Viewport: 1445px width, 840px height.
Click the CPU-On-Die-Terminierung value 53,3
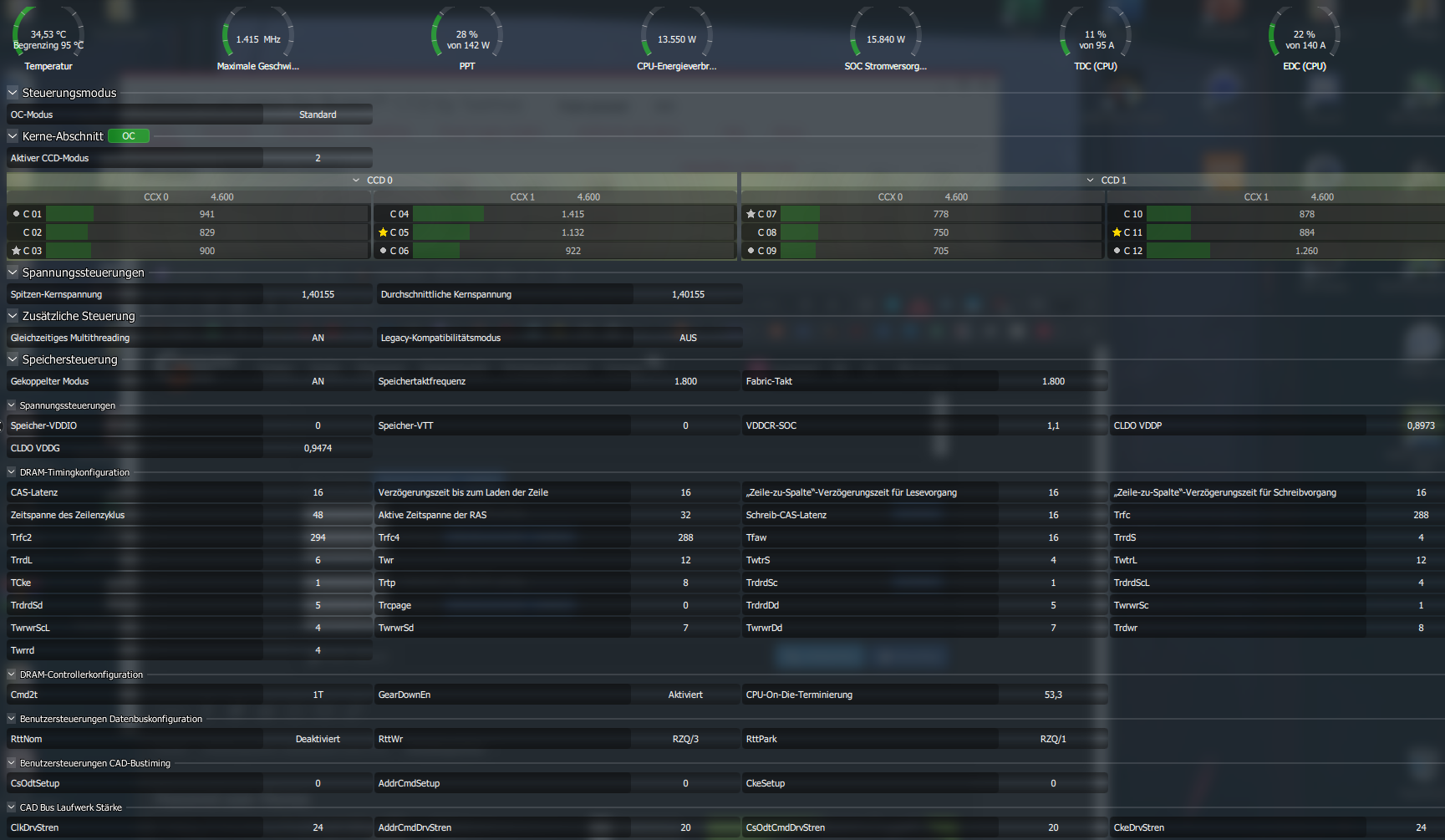(x=1053, y=695)
